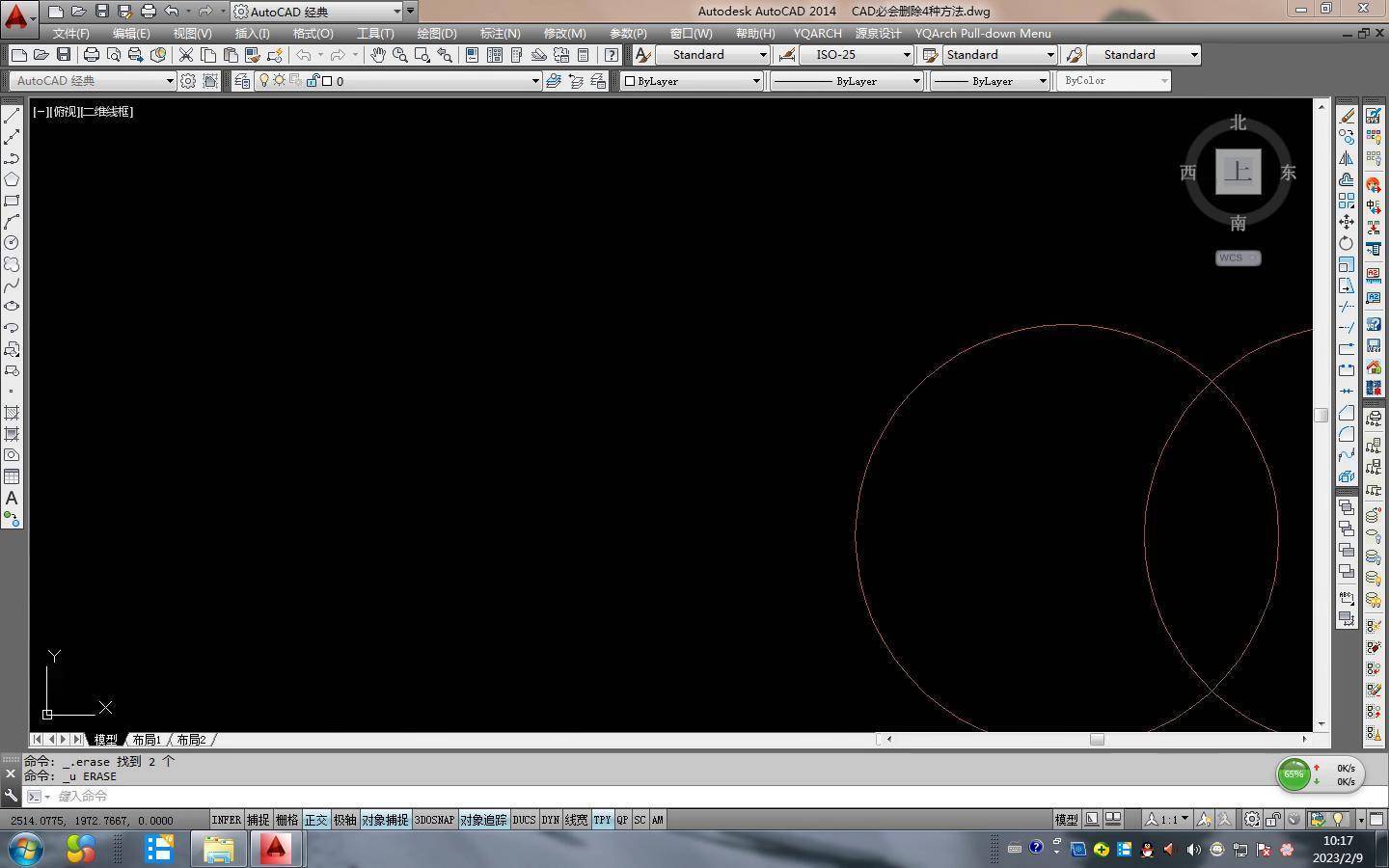
Task: Select the Hatch tool
Action: [12, 413]
